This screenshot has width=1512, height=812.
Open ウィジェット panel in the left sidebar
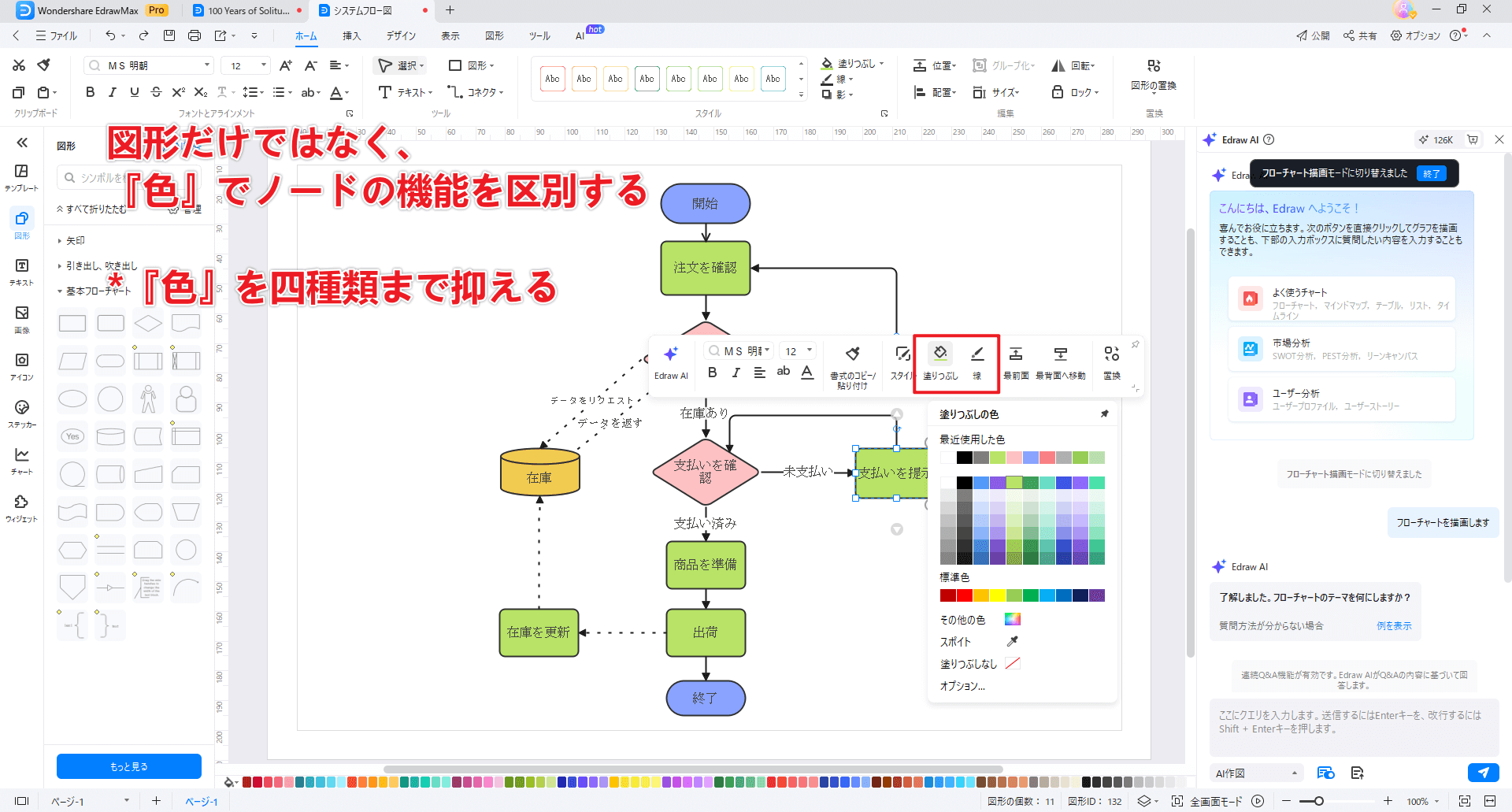tap(21, 508)
